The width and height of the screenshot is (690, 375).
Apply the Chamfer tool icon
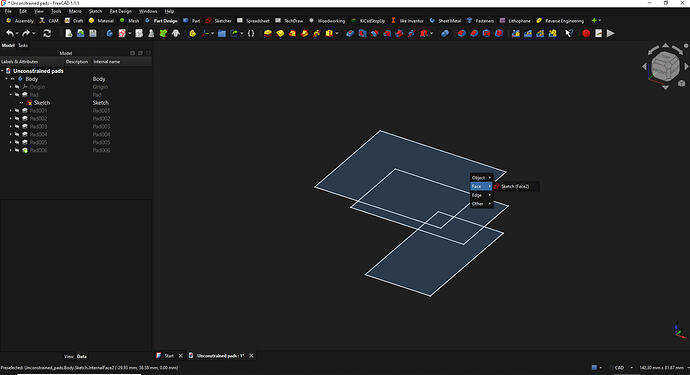click(474, 33)
